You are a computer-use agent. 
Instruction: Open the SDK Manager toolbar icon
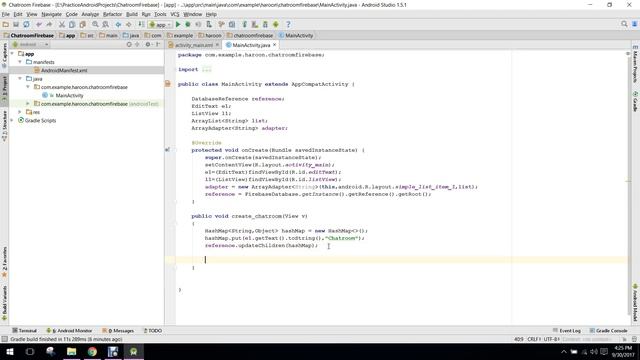pyautogui.click(x=265, y=24)
